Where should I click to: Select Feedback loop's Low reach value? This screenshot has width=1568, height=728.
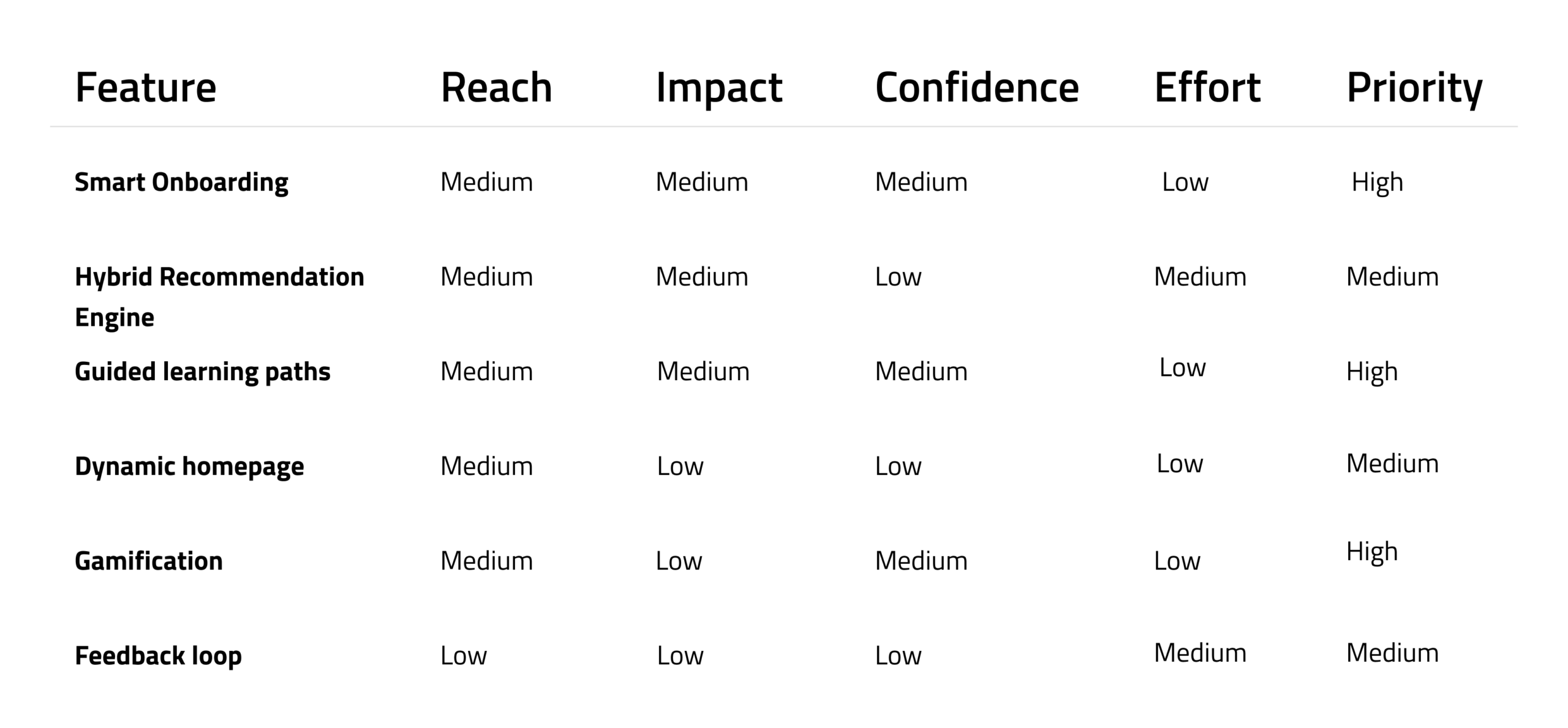click(464, 656)
